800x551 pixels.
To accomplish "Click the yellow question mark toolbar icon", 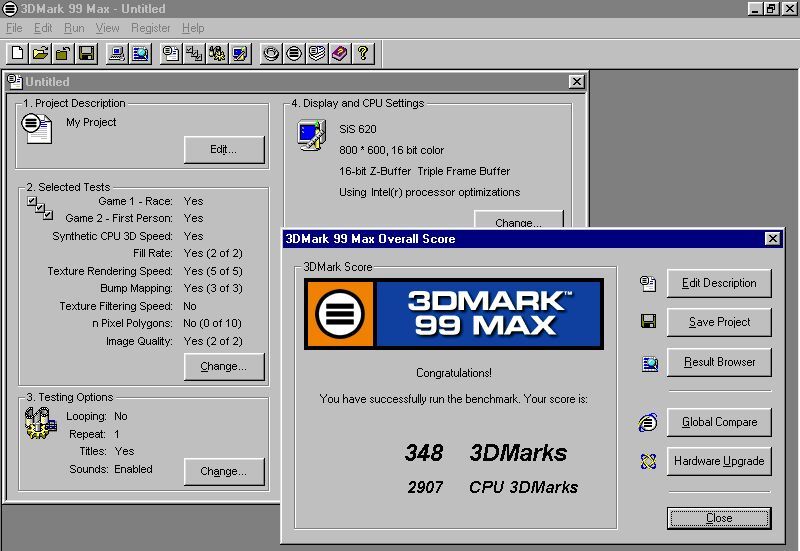I will (363, 54).
